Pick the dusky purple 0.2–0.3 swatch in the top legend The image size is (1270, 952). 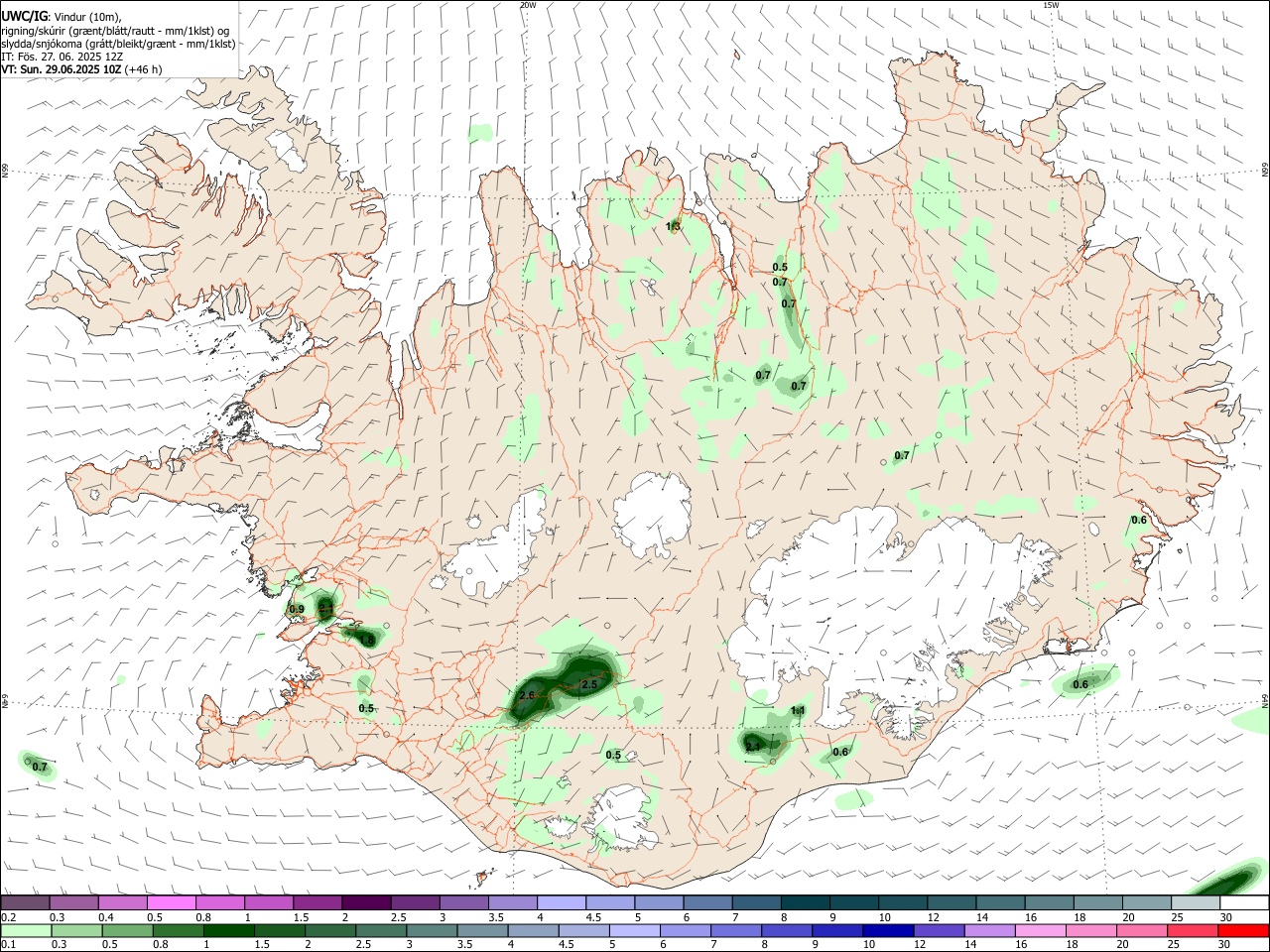click(25, 902)
